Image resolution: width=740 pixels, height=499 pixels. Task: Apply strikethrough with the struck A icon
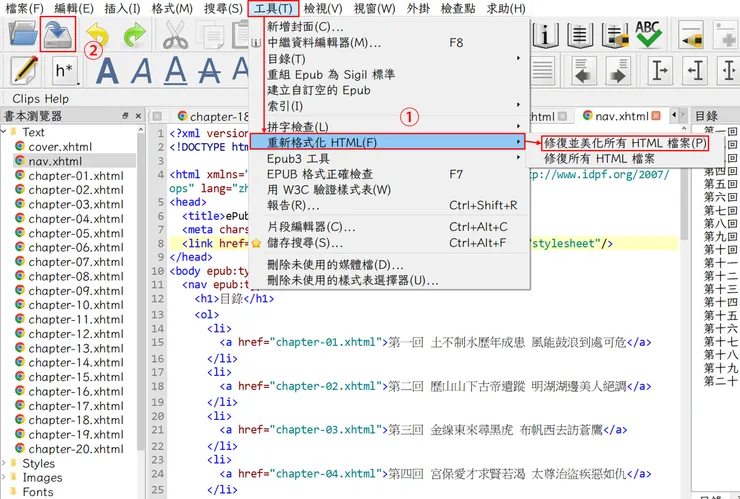(209, 71)
